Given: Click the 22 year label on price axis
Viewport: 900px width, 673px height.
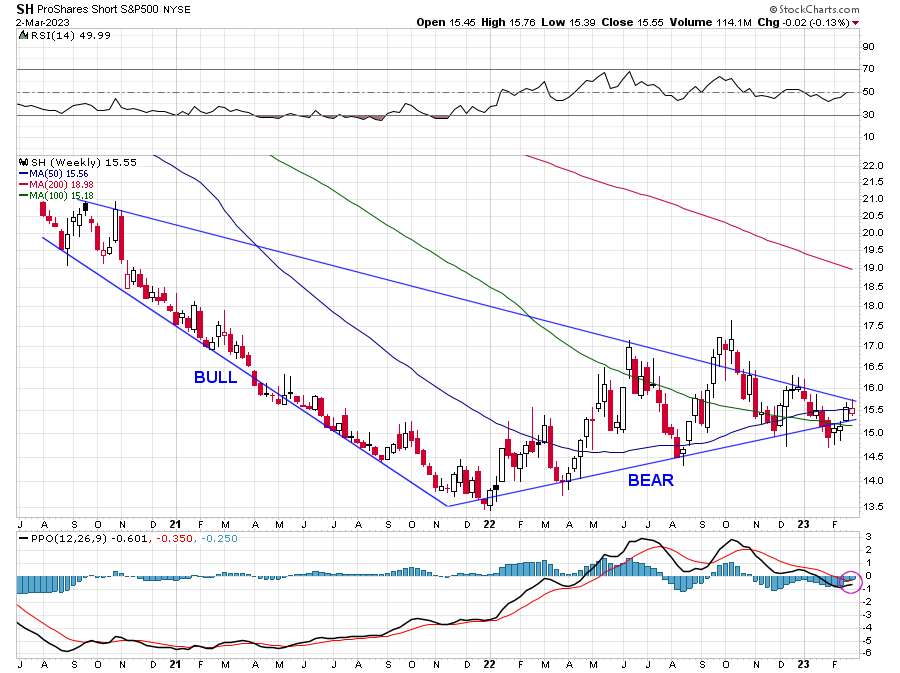Looking at the screenshot, I should pyautogui.click(x=489, y=524).
